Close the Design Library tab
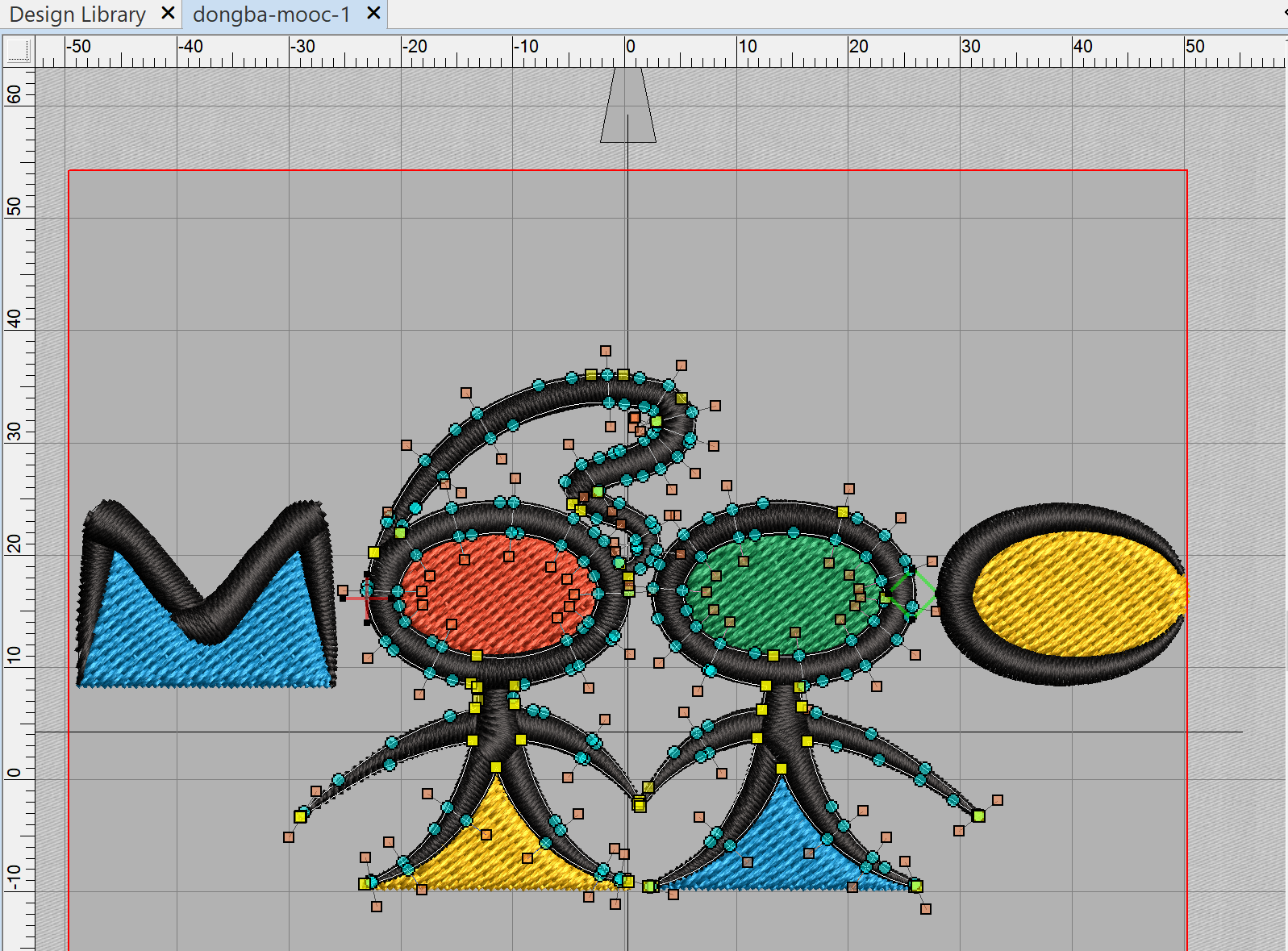Screen dimensions: 1288x951 click(x=168, y=14)
